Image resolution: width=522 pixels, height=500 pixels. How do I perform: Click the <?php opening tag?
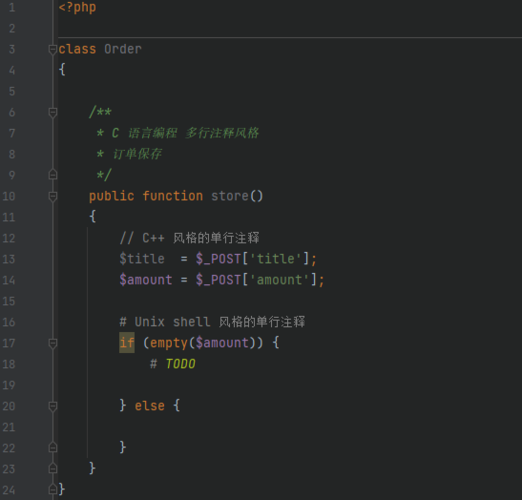[77, 7]
